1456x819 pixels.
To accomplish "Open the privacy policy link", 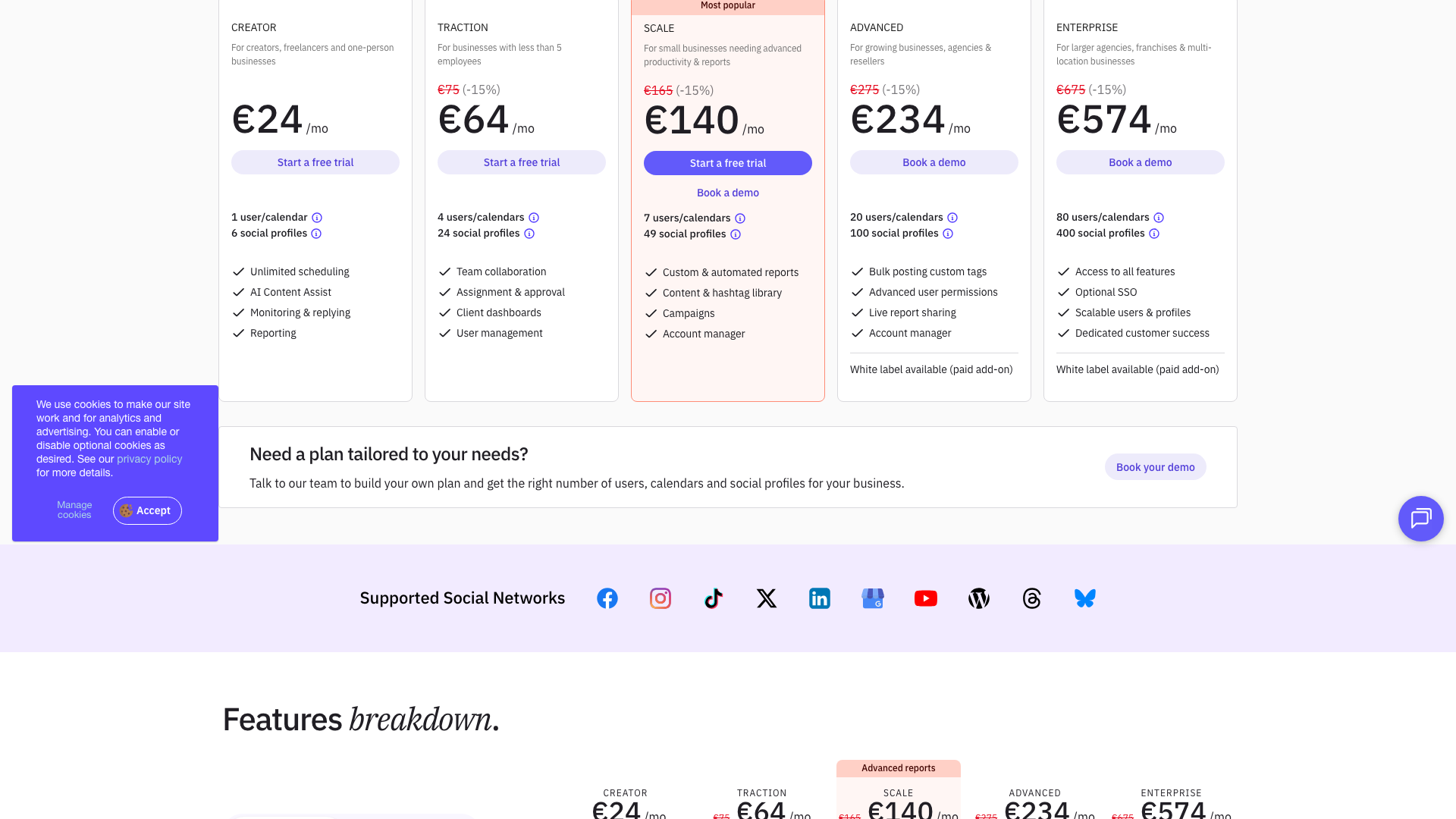I will click(x=149, y=459).
